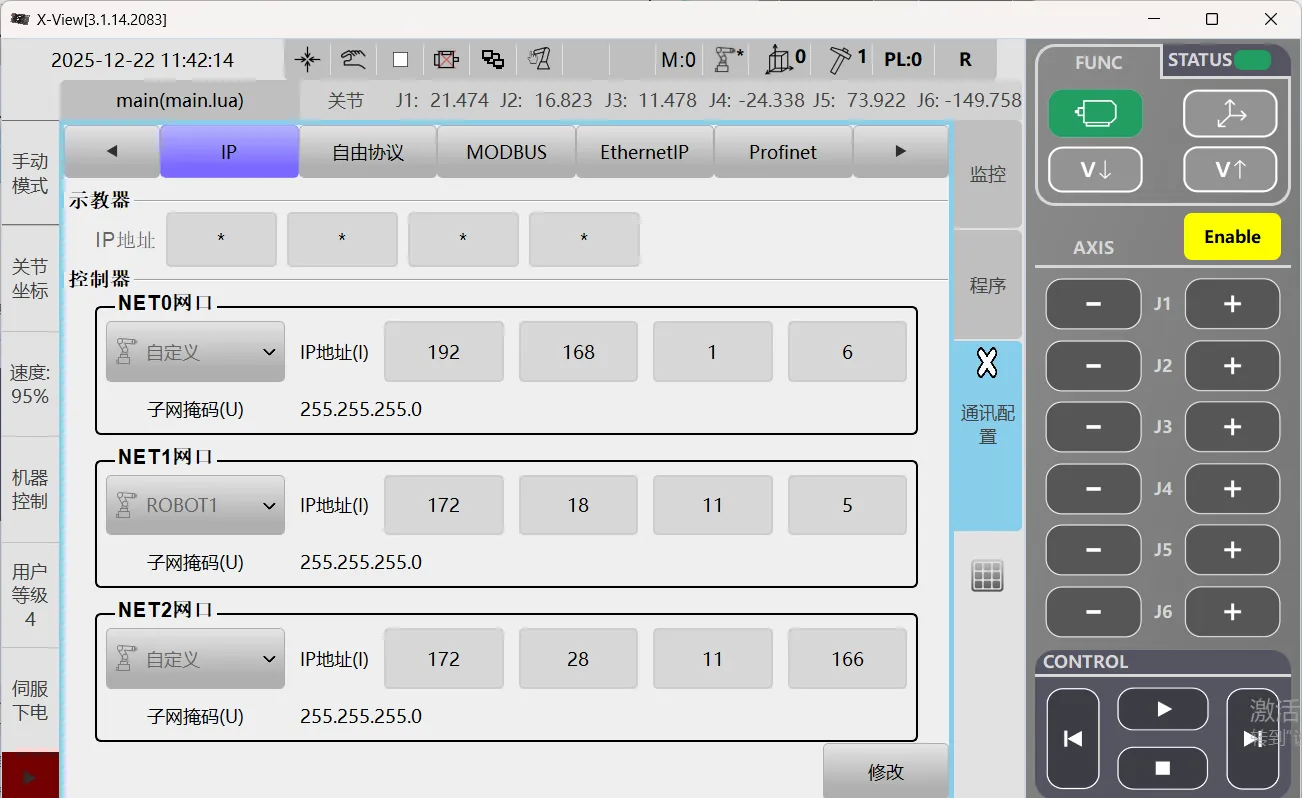Click the hand gesture icon in top toolbar
Viewport: 1302px width, 798px height.
(353, 60)
